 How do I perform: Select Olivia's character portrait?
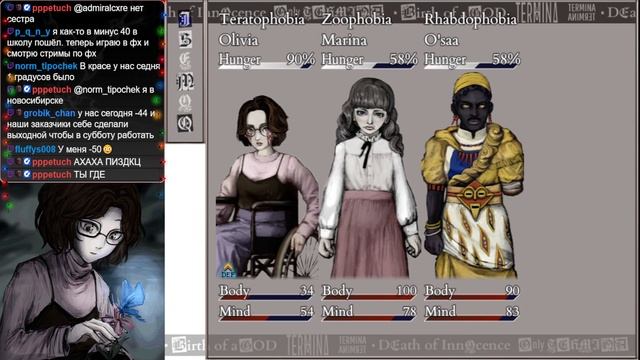coord(266,187)
